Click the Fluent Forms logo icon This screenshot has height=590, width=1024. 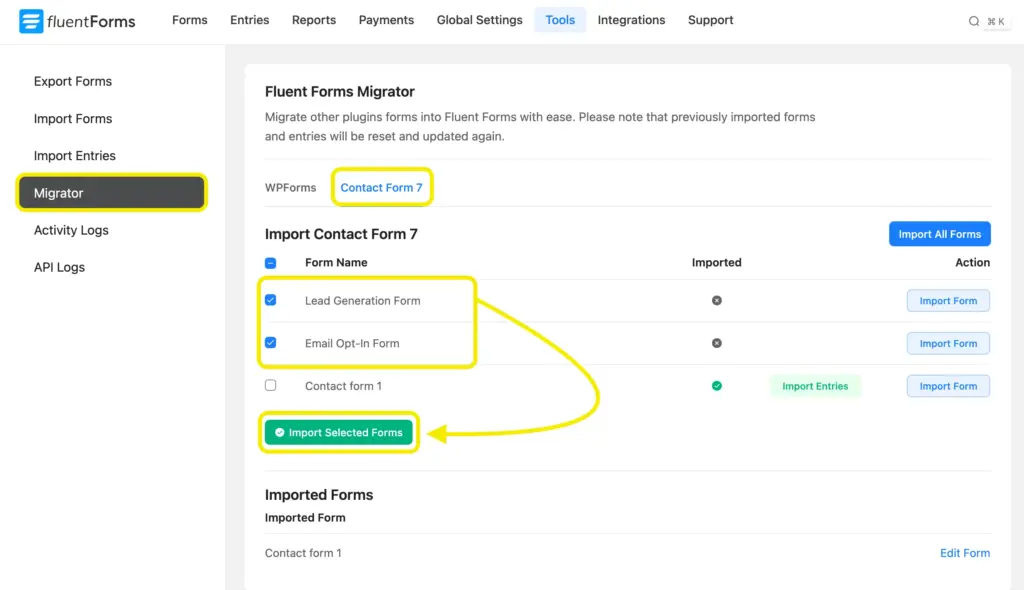point(30,20)
